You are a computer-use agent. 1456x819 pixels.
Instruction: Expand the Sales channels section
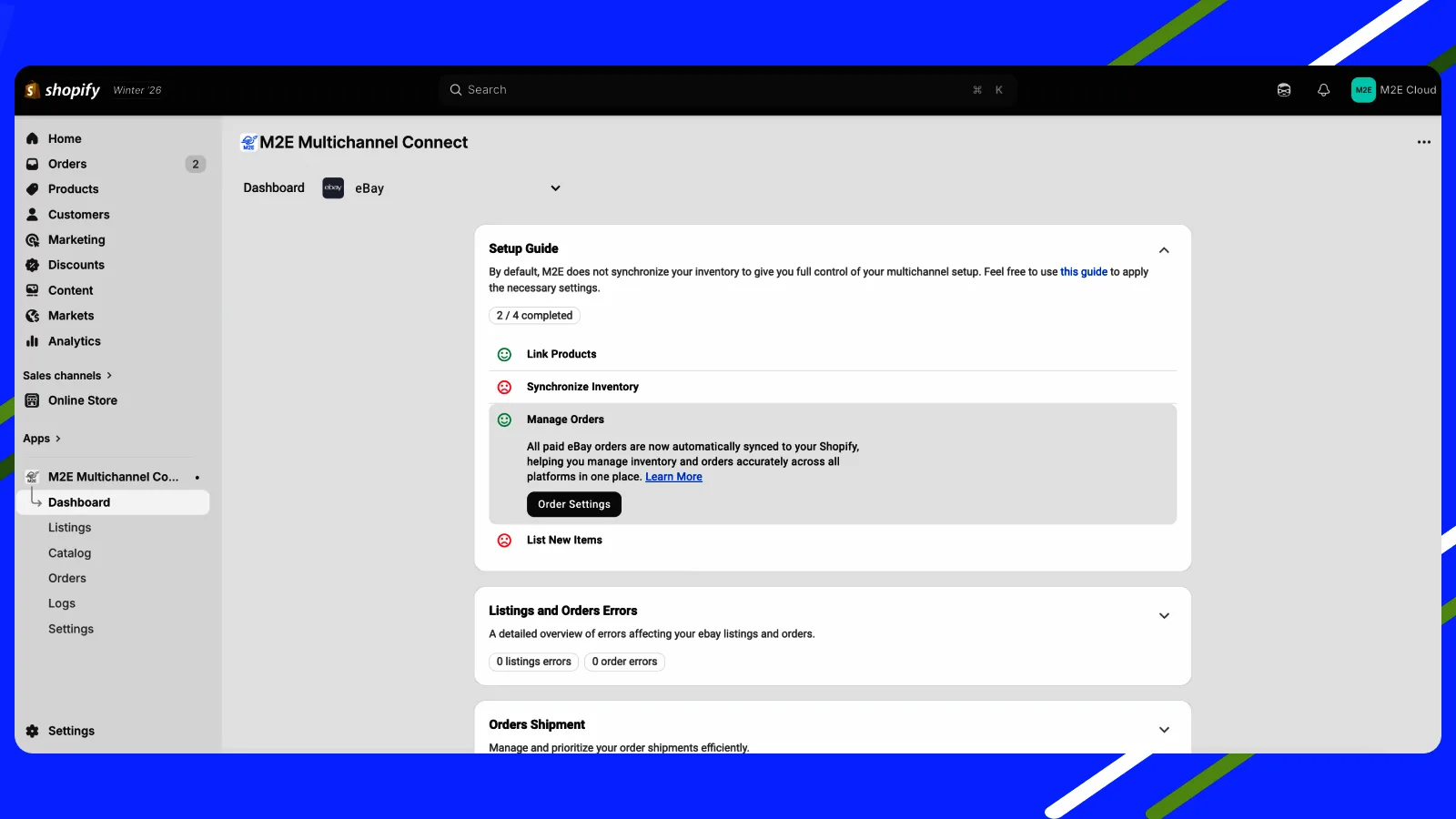(67, 375)
